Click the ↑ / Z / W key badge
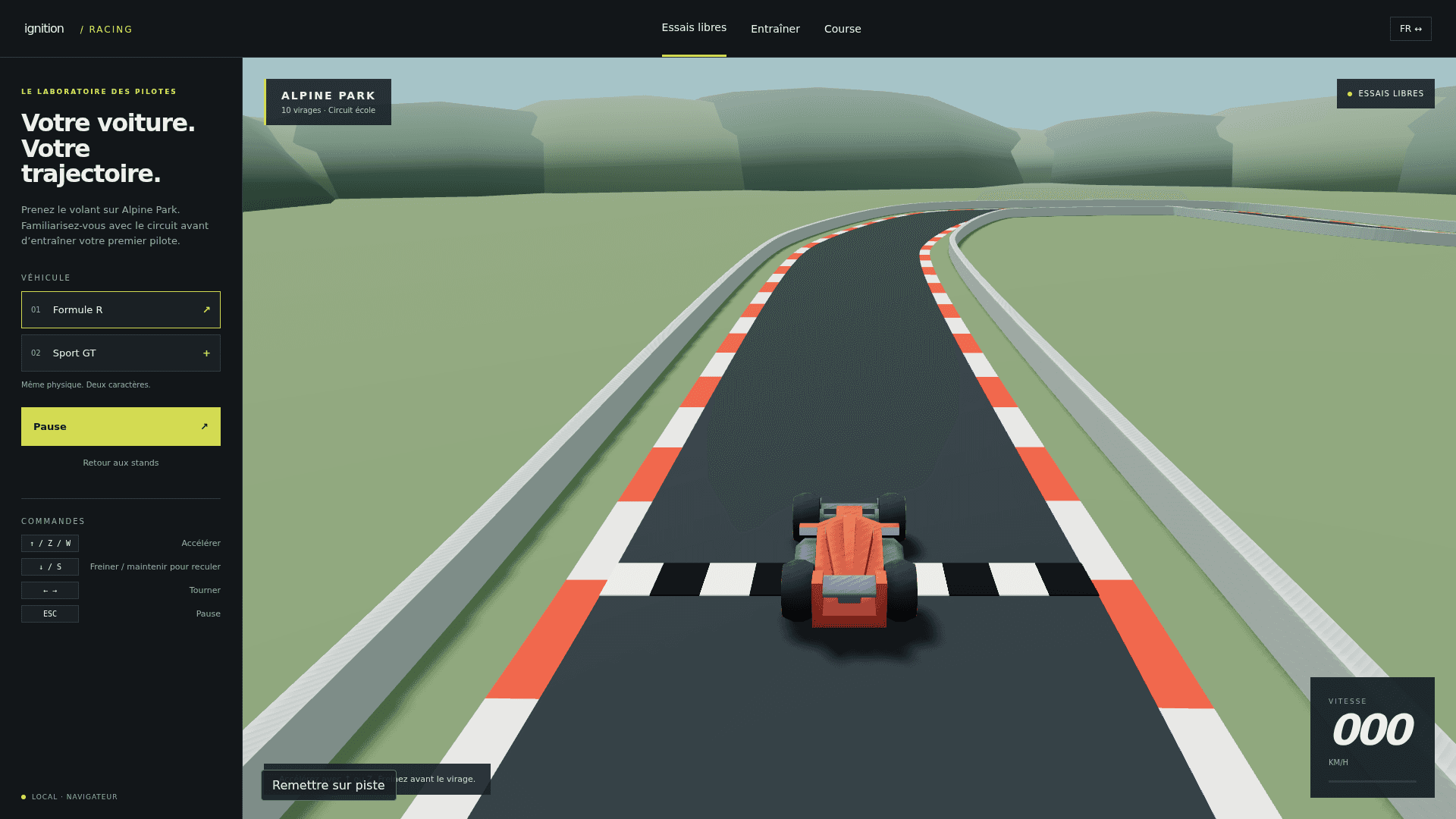 click(50, 543)
